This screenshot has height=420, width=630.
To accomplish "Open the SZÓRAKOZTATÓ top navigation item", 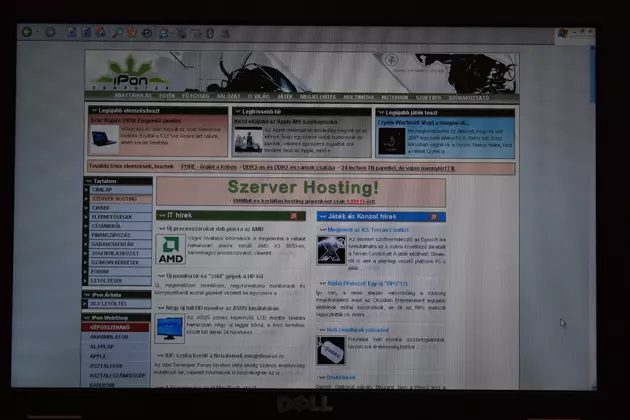I will 469,98.
